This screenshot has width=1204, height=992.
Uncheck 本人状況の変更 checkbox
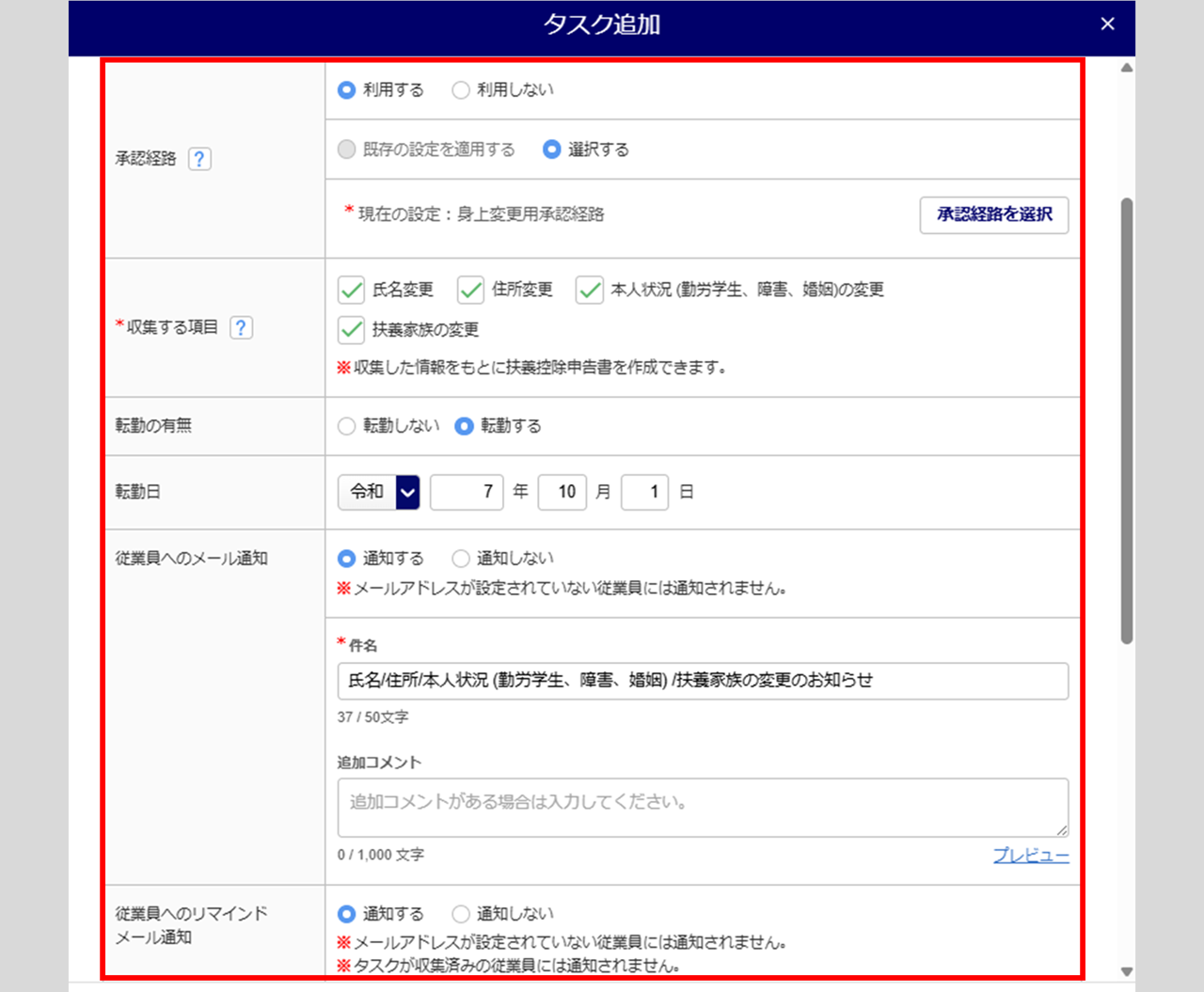(x=590, y=290)
